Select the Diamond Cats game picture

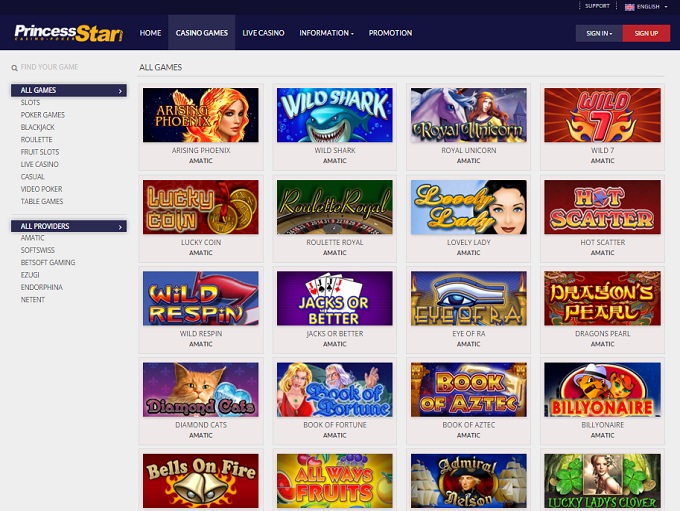tap(200, 390)
